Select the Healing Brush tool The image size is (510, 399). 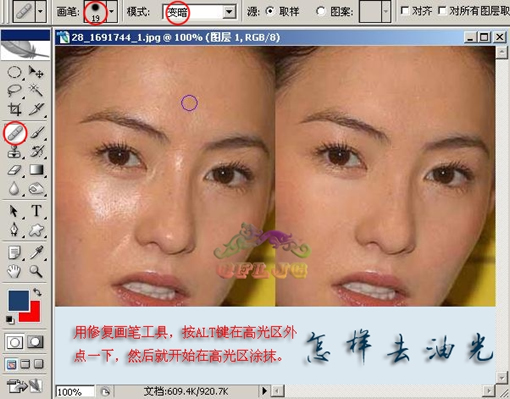pos(15,133)
